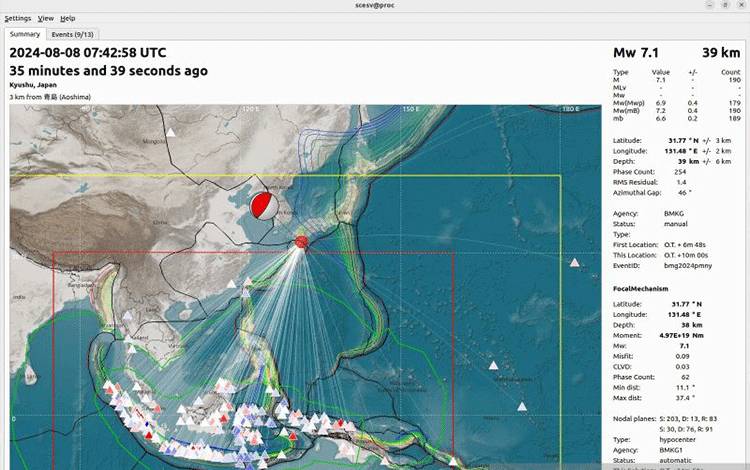Open the View menu
Image resolution: width=750 pixels, height=470 pixels.
coord(45,18)
